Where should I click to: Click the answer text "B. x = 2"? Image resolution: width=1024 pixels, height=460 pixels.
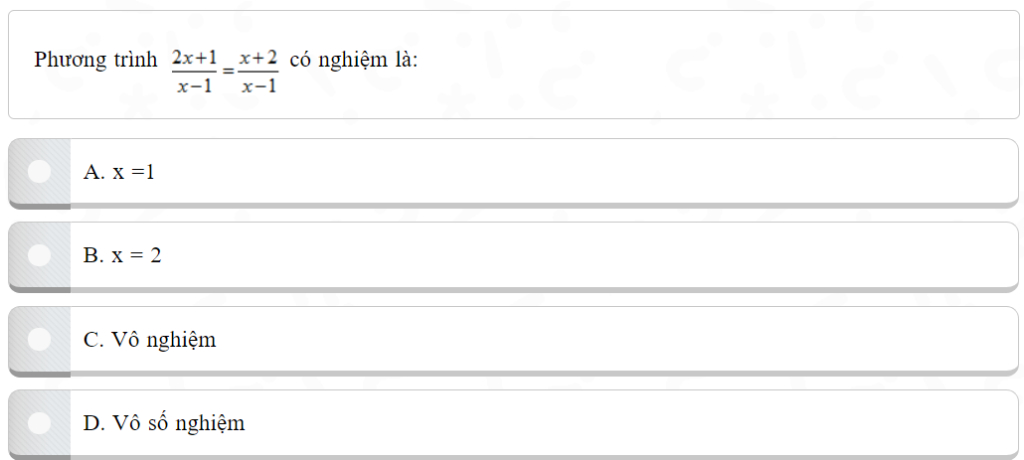click(x=122, y=255)
